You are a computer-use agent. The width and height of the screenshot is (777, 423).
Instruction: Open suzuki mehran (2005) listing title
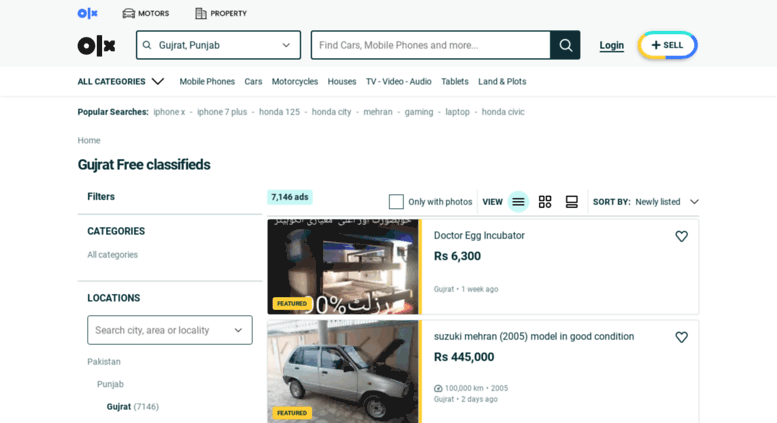pyautogui.click(x=534, y=336)
